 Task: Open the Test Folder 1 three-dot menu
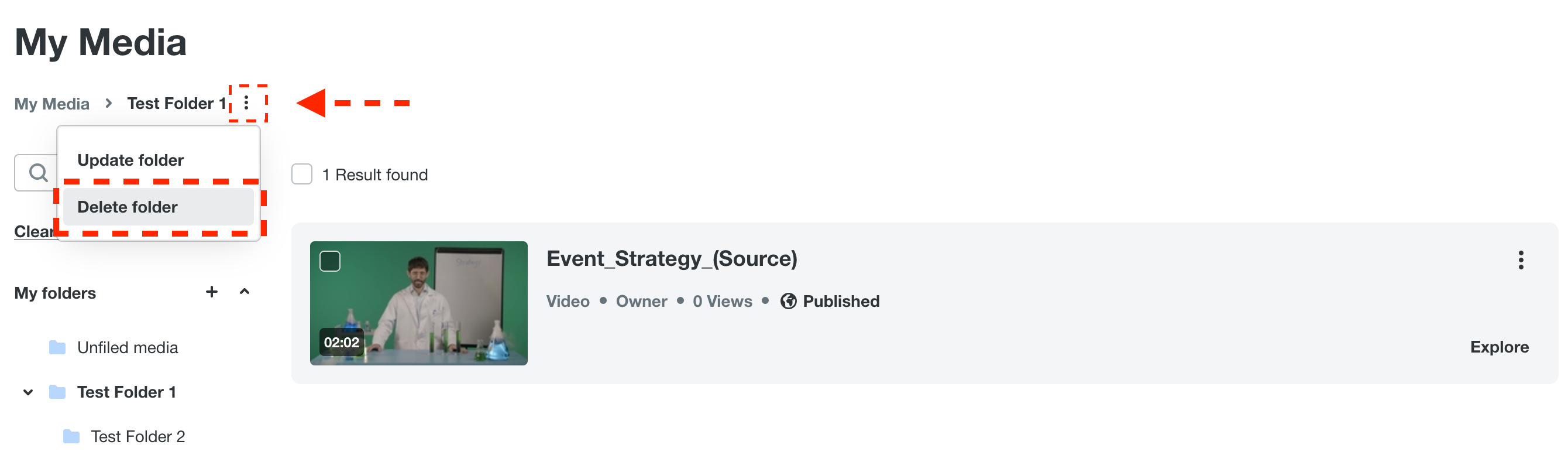(x=246, y=103)
